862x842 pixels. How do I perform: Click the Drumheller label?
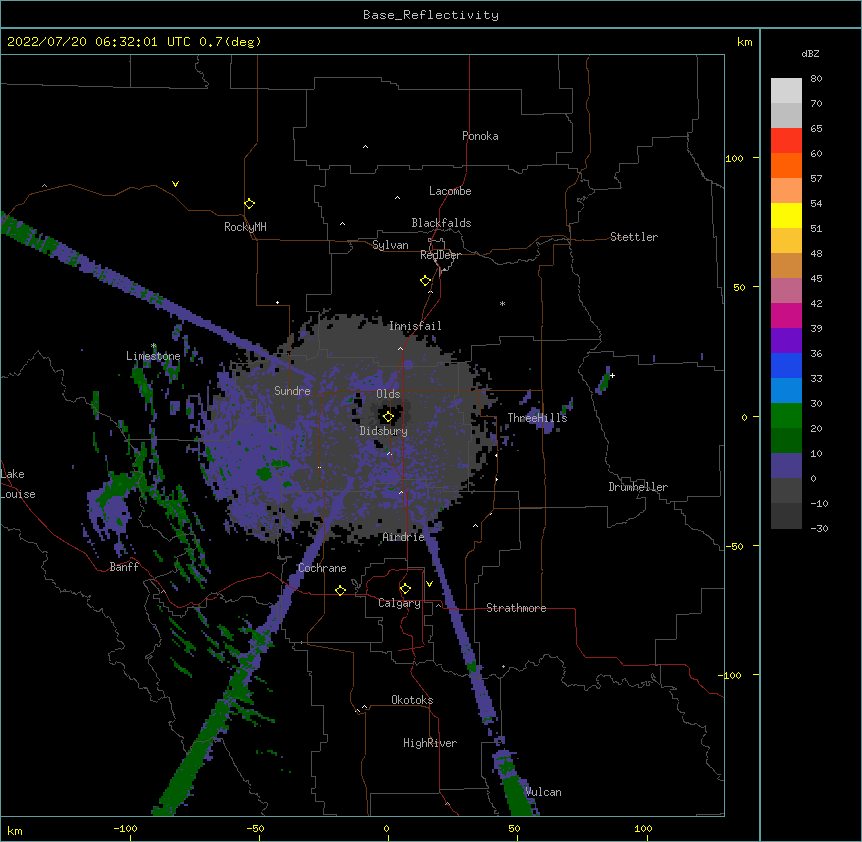(638, 487)
